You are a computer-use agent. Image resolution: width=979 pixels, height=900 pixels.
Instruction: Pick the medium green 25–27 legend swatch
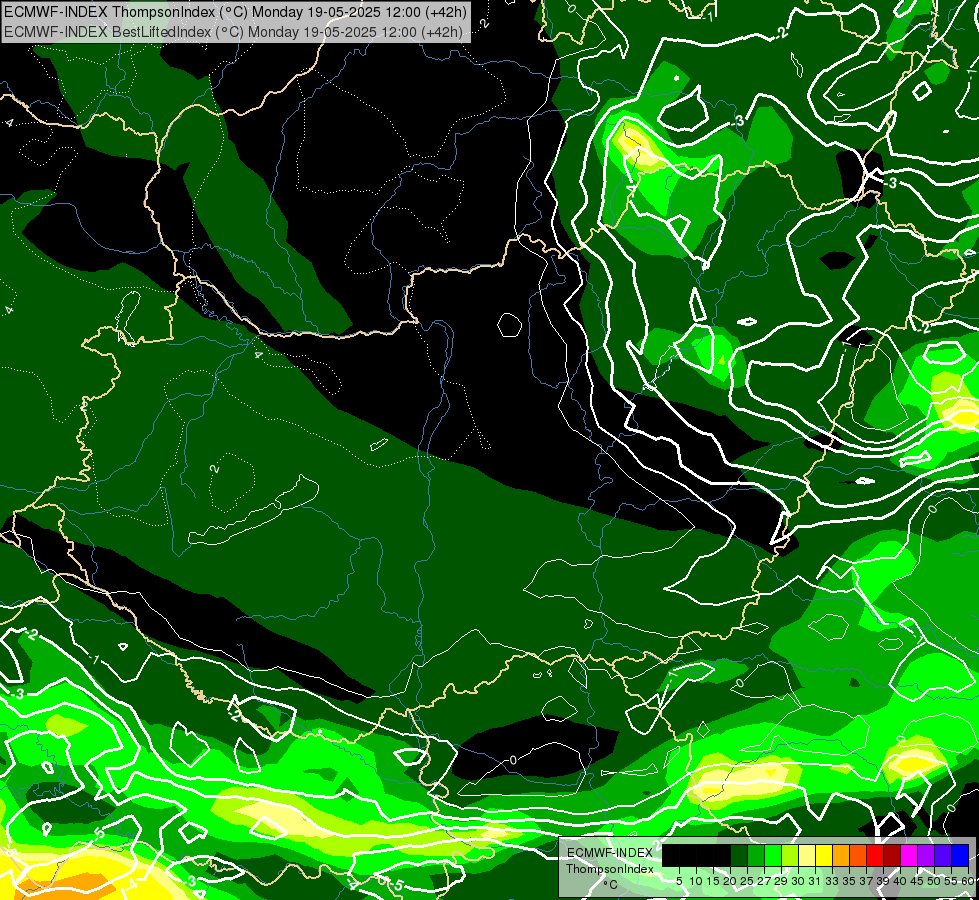(756, 856)
